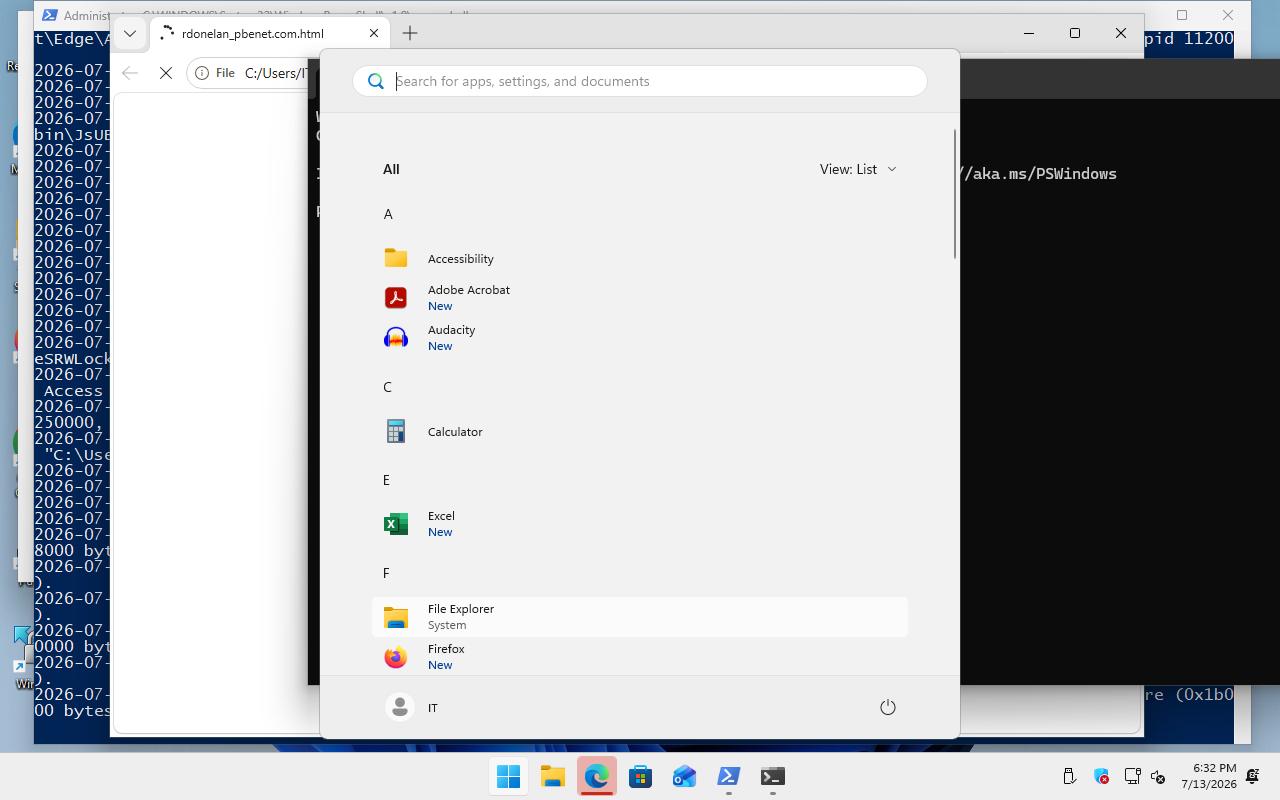The width and height of the screenshot is (1280, 800).
Task: Launch Firefox from the Start menu
Action: click(640, 657)
